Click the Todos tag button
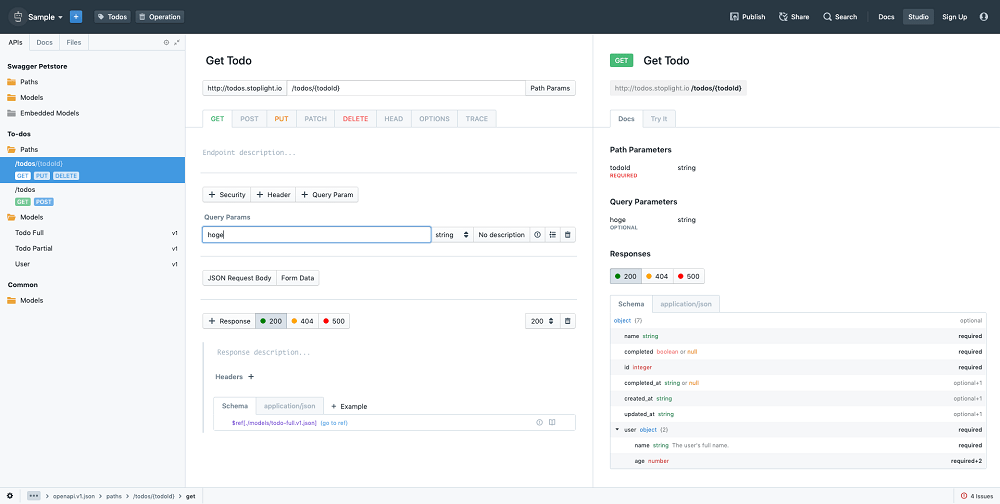The image size is (1000, 504). pos(112,17)
